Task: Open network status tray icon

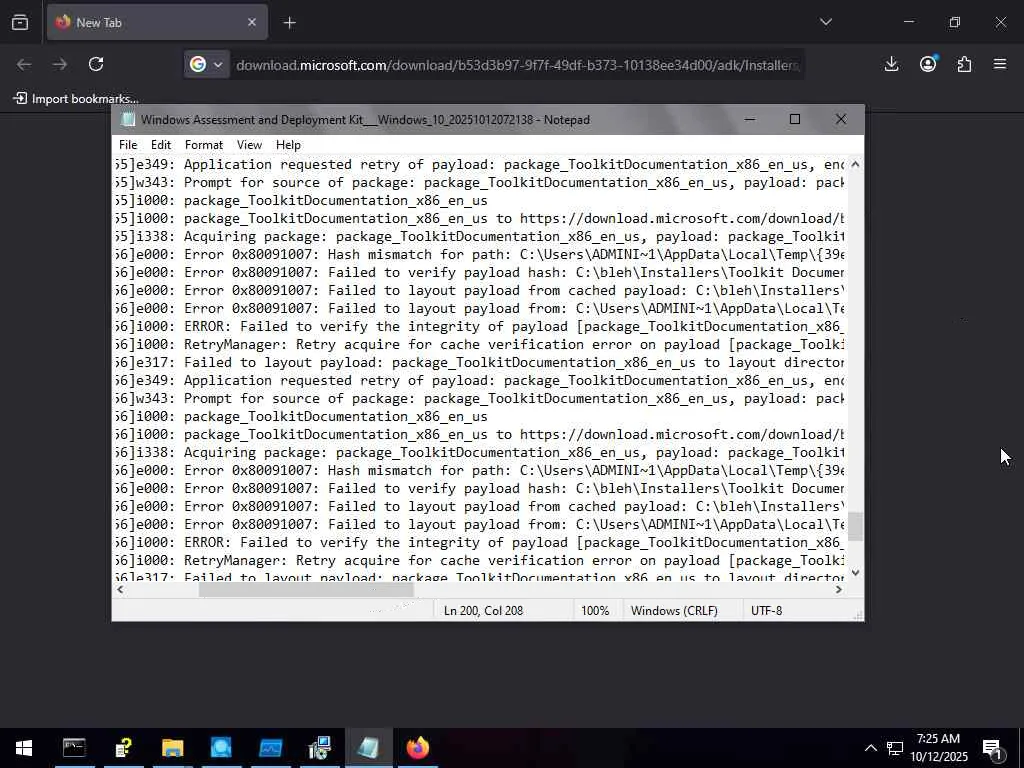Action: [894, 748]
